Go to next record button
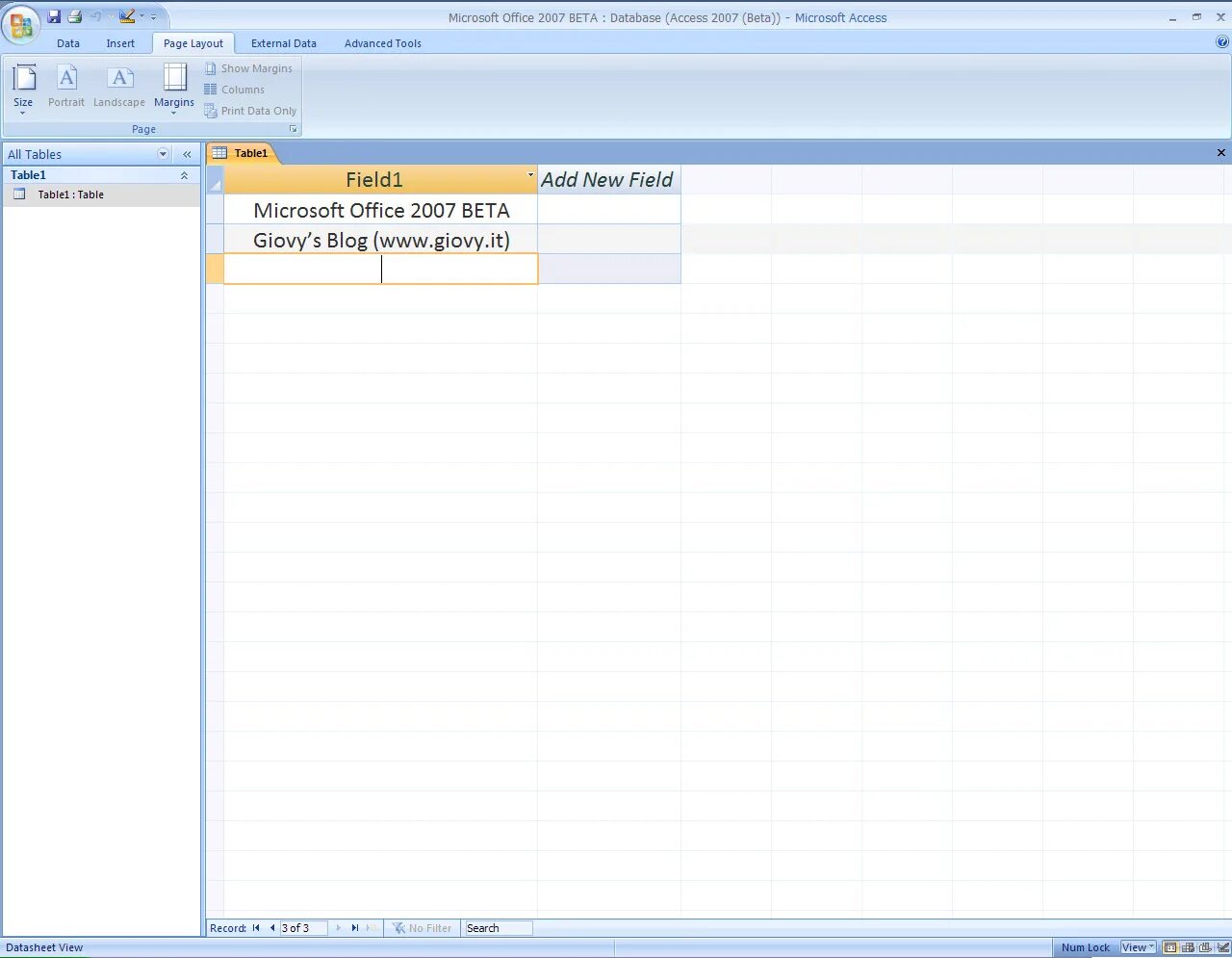Viewport: 1232px width, 958px height. [338, 928]
